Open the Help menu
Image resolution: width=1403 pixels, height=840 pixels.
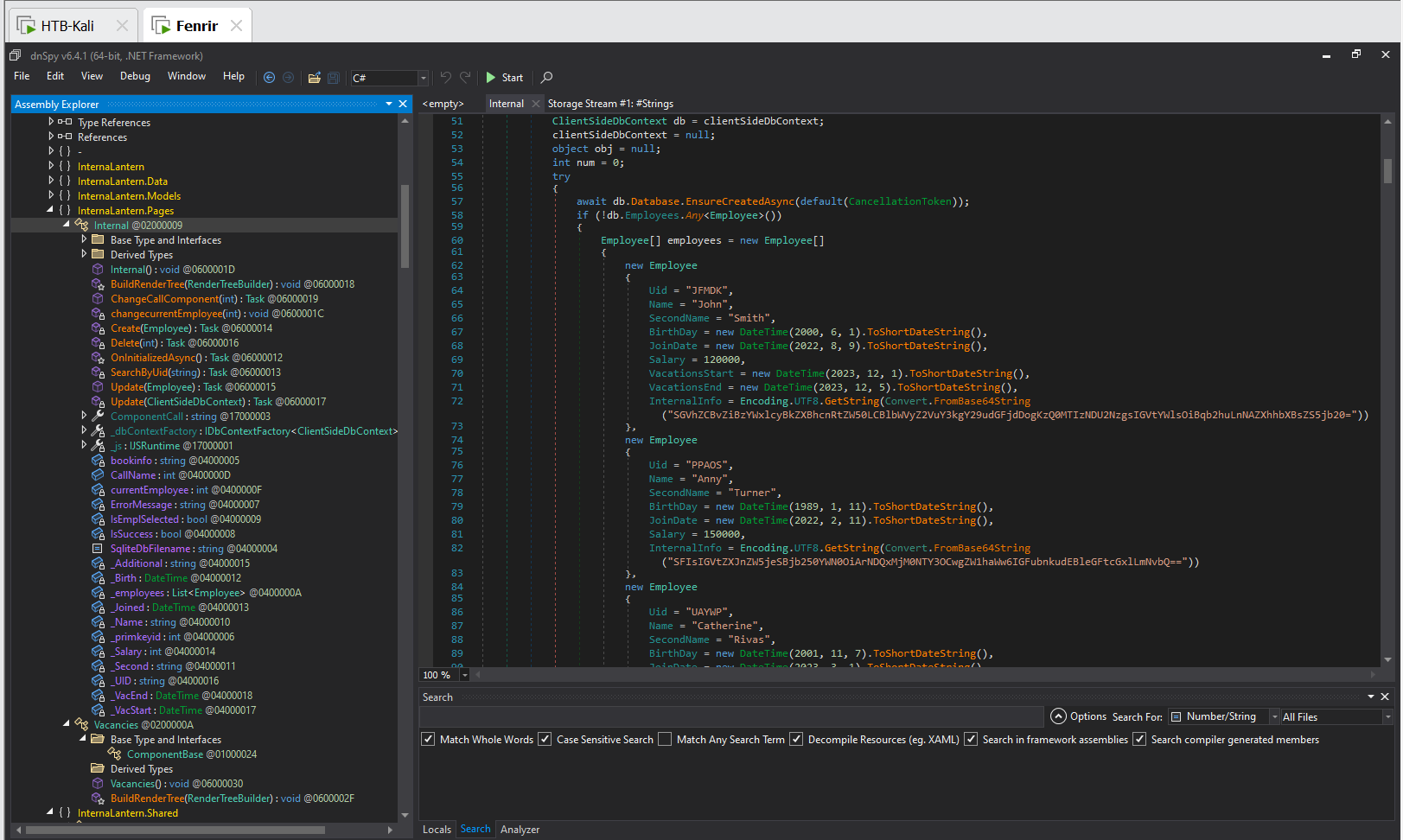click(x=233, y=76)
